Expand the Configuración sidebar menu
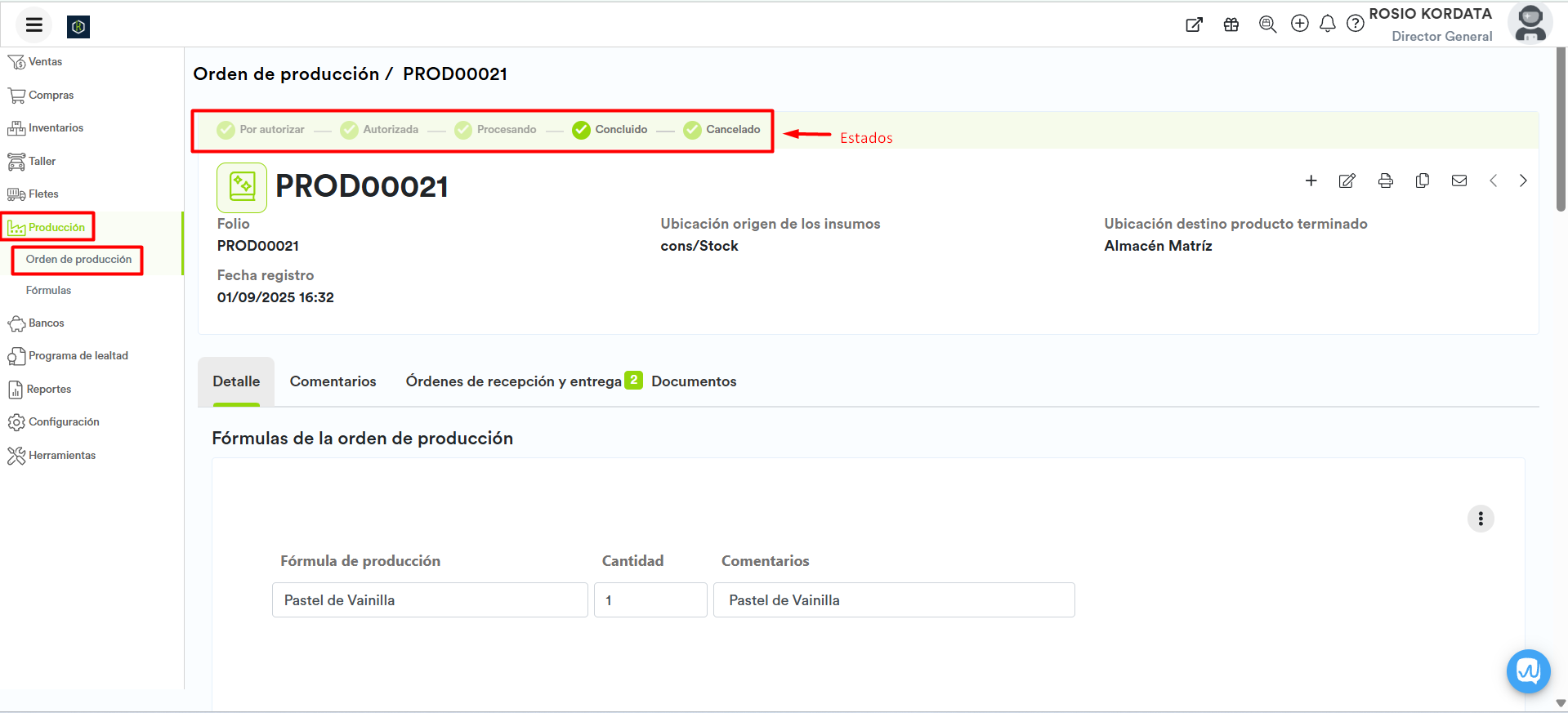This screenshot has height=713, width=1568. [64, 422]
